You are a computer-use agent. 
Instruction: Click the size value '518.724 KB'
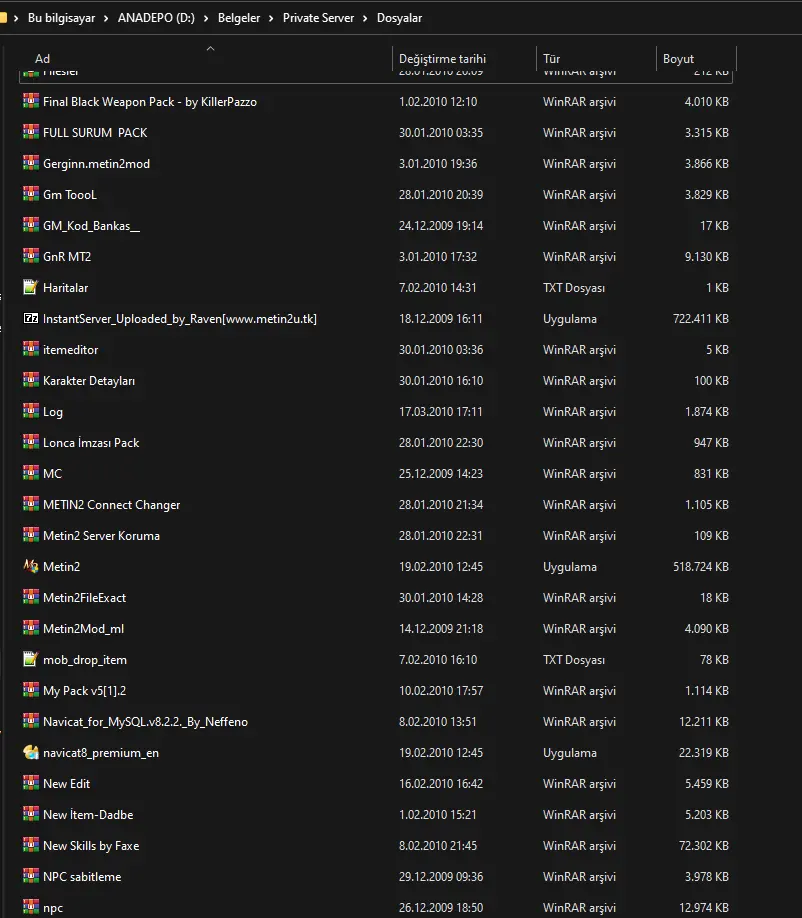701,567
